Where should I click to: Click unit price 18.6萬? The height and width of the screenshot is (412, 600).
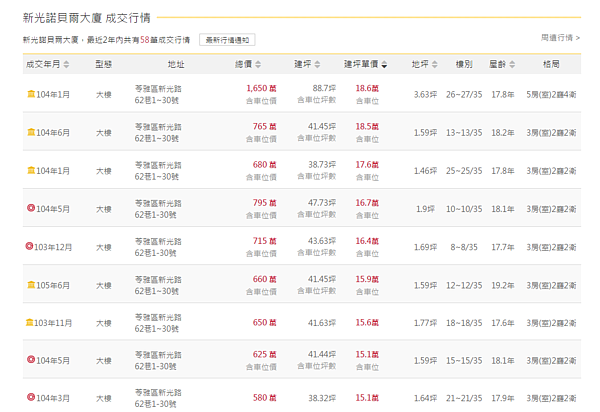(367, 88)
